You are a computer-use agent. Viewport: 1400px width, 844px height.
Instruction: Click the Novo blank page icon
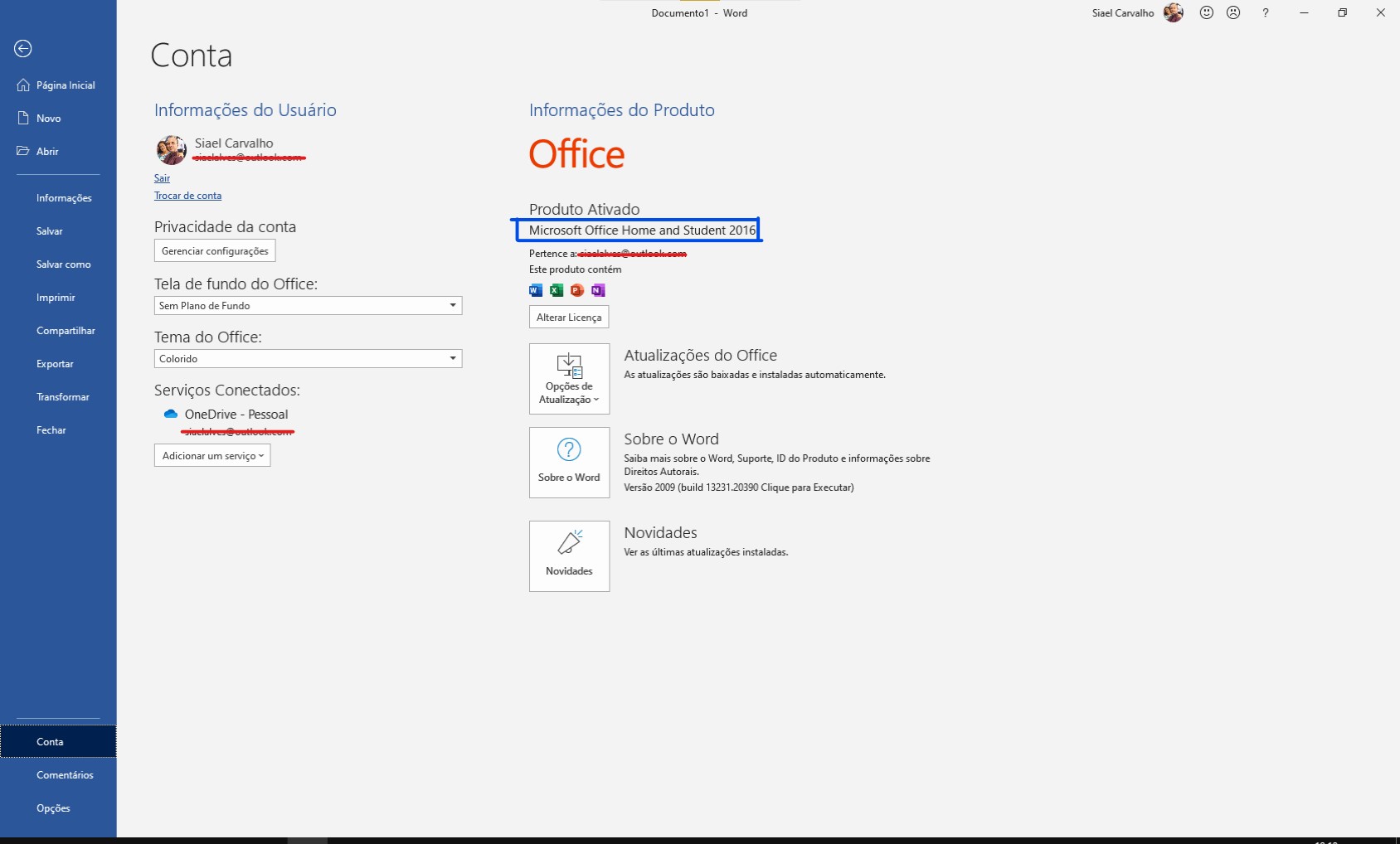click(x=23, y=119)
